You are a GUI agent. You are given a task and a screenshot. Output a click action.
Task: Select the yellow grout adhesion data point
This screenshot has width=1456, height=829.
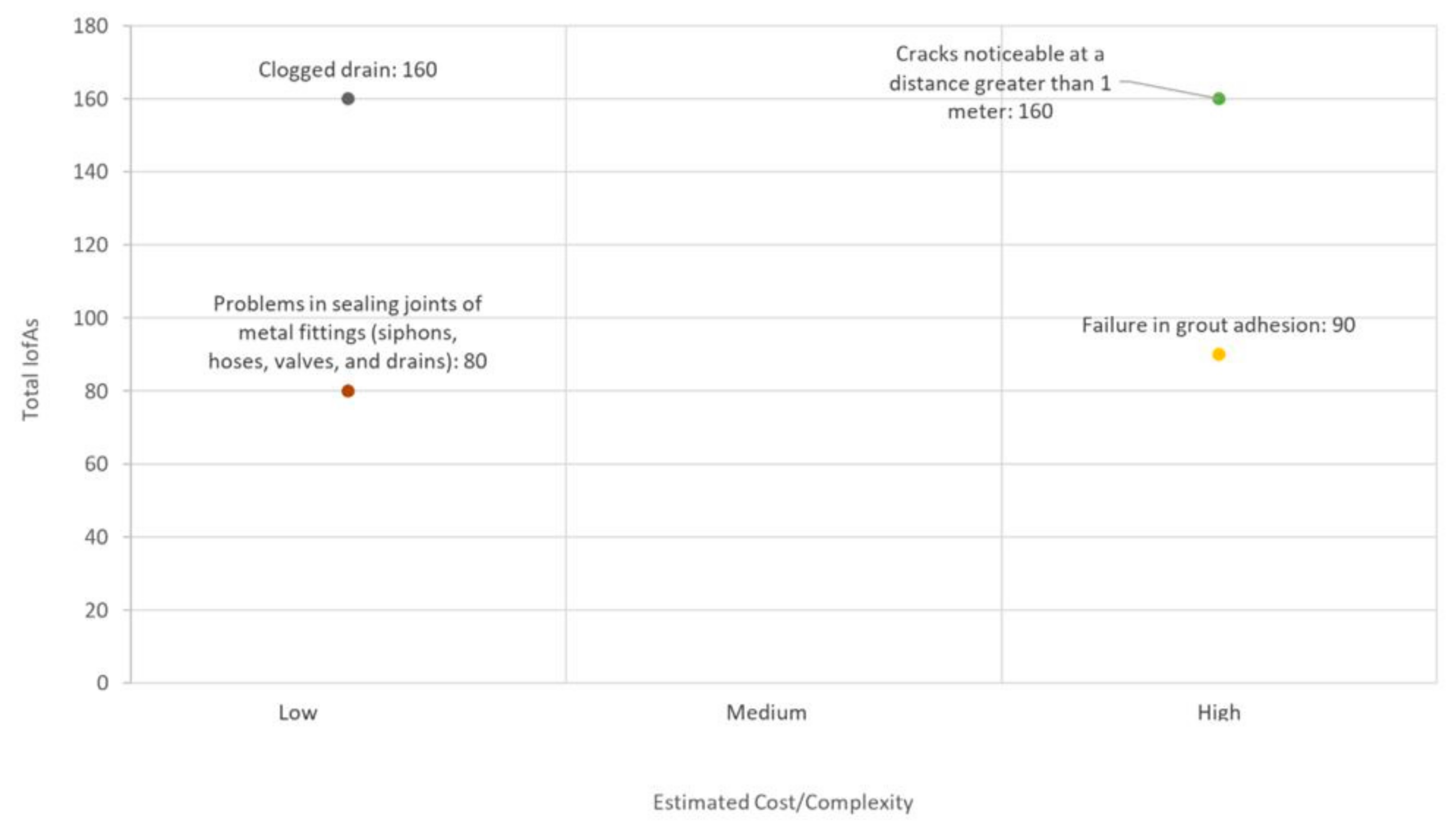click(1218, 354)
